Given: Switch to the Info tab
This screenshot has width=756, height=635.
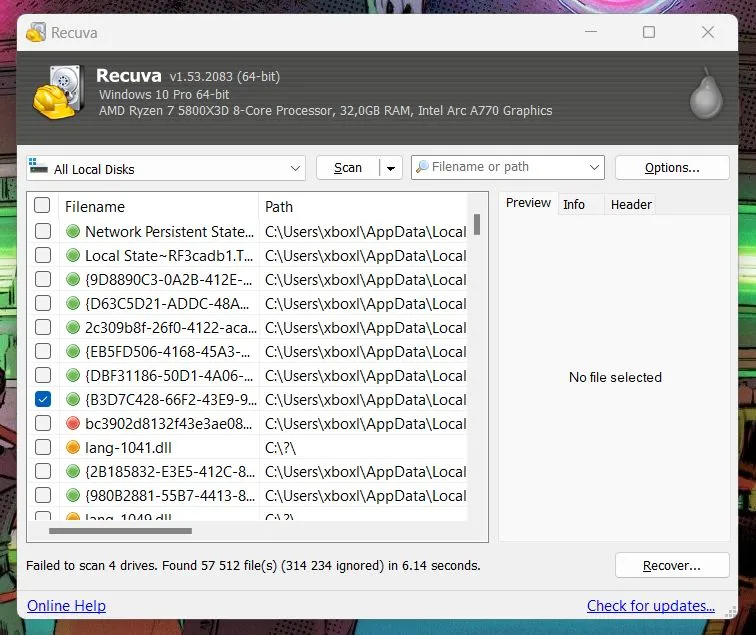Looking at the screenshot, I should click(x=574, y=205).
